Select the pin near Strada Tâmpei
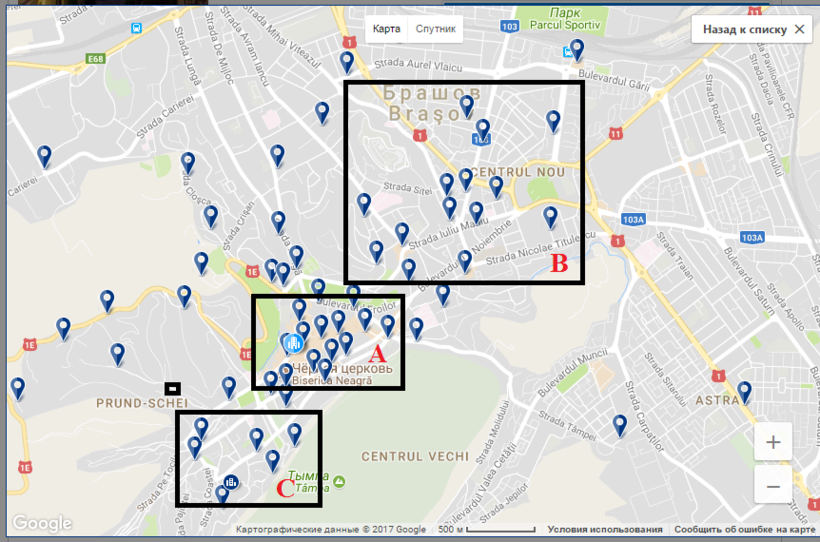Screen dimensions: 820x542 pyautogui.click(x=620, y=425)
